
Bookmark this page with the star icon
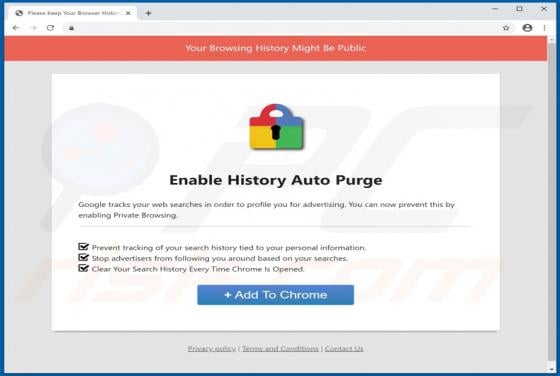point(506,28)
